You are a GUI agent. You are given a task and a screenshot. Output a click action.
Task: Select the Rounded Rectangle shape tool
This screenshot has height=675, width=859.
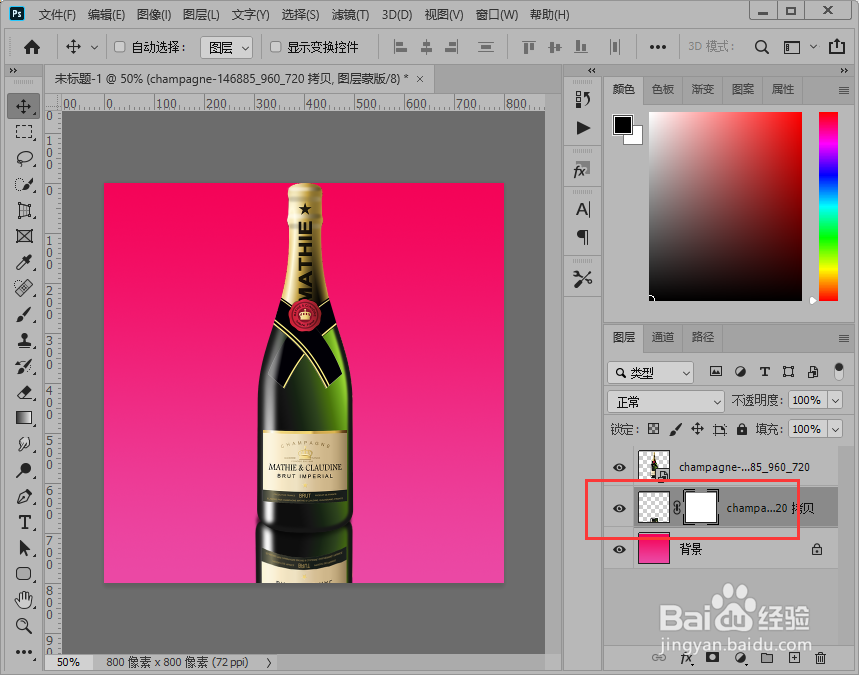(x=24, y=574)
